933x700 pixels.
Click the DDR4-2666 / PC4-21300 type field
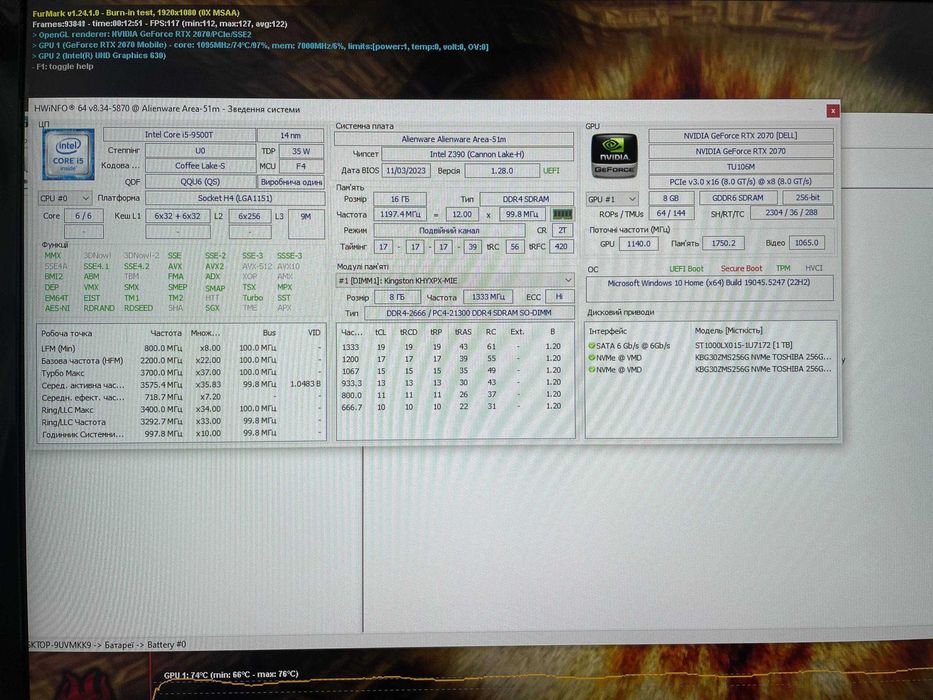(469, 313)
